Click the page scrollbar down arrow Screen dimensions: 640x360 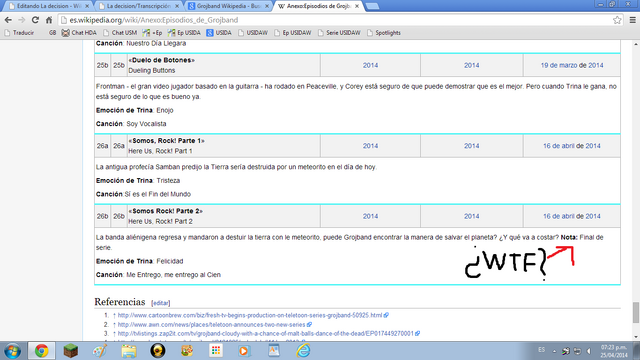[x=636, y=337]
